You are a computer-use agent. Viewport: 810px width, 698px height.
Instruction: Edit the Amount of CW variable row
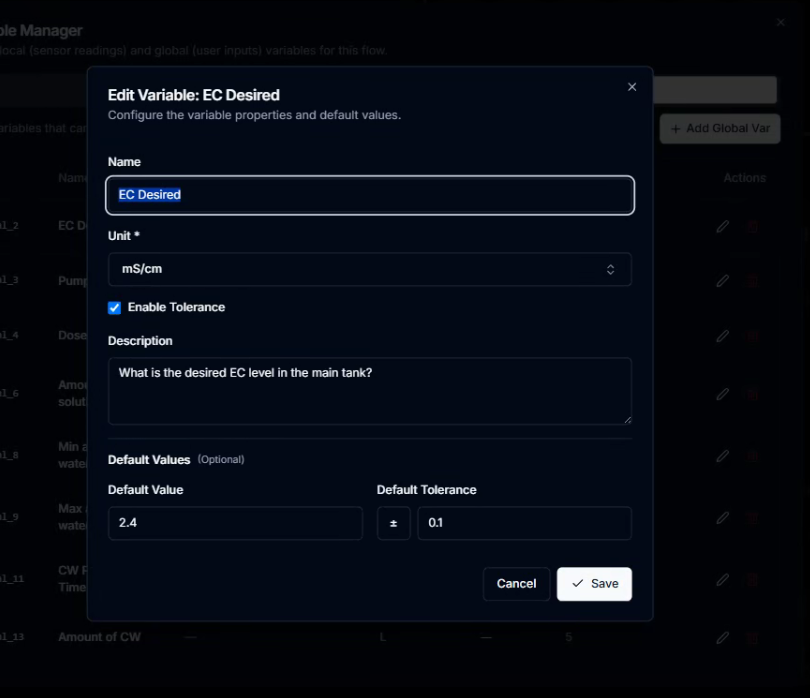723,638
